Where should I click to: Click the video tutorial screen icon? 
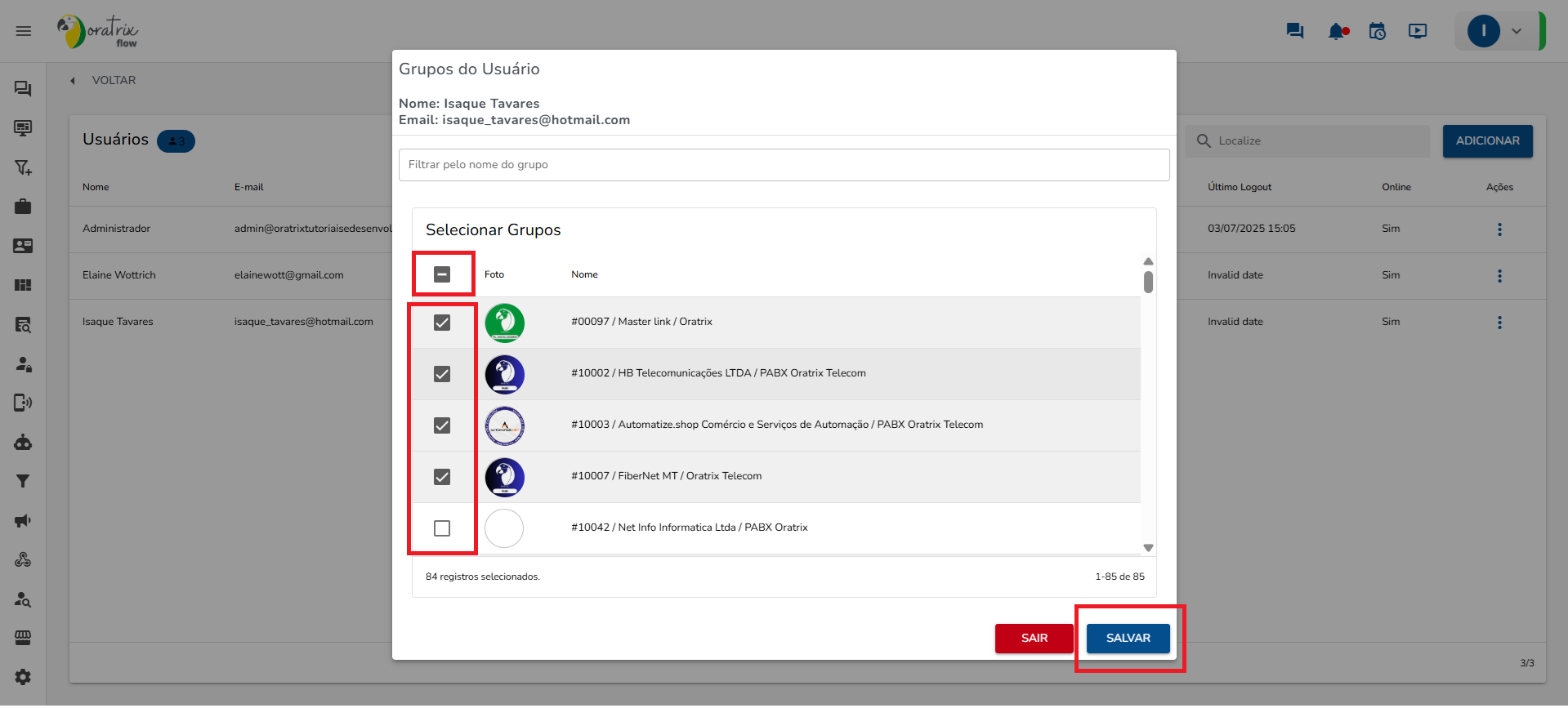pos(1418,31)
